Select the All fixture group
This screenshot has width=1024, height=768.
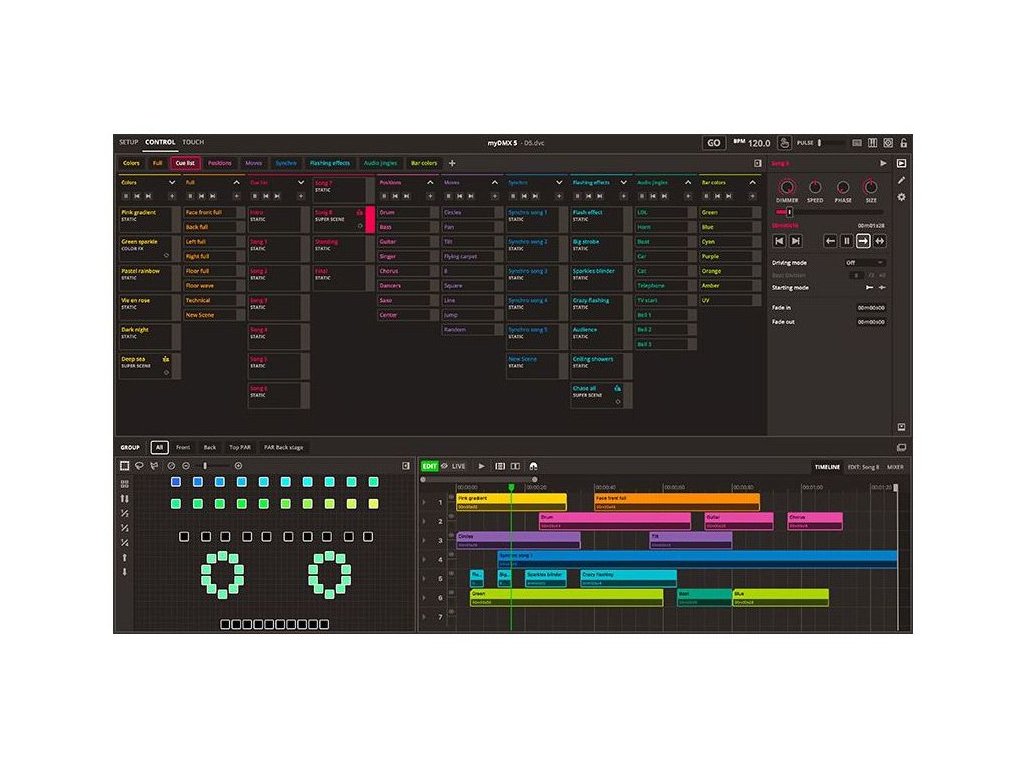pyautogui.click(x=158, y=447)
